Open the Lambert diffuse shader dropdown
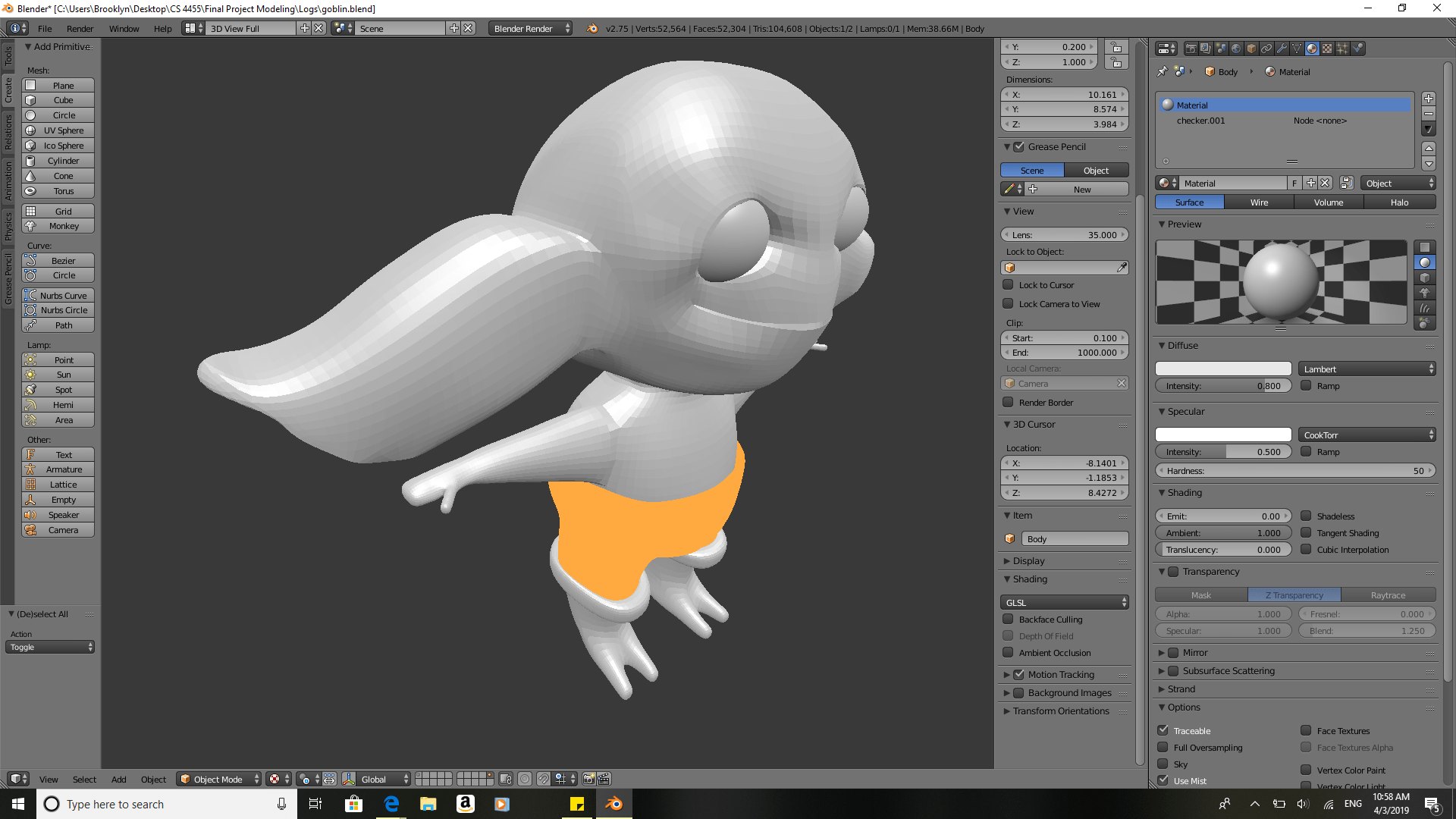The image size is (1456, 819). [x=1367, y=369]
